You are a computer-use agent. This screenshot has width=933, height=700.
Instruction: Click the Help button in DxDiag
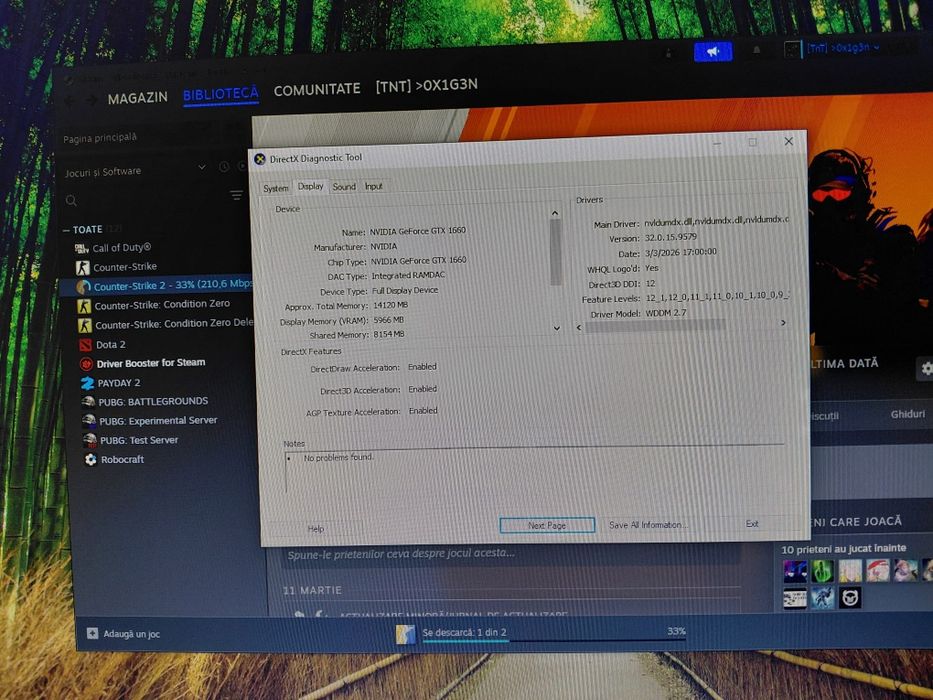pos(316,529)
